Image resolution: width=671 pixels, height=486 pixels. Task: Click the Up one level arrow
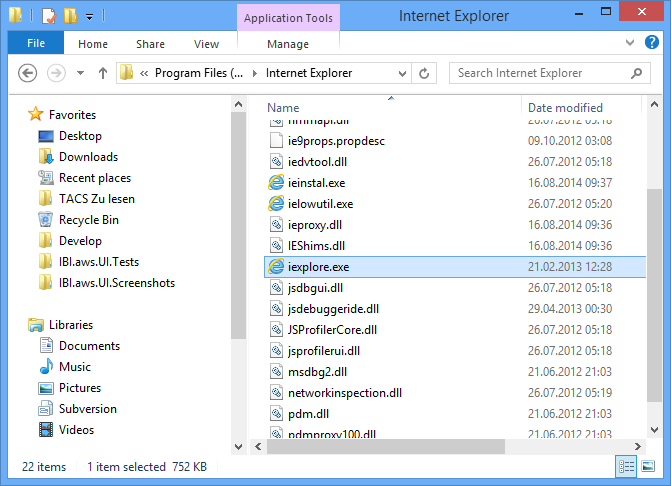pos(103,73)
